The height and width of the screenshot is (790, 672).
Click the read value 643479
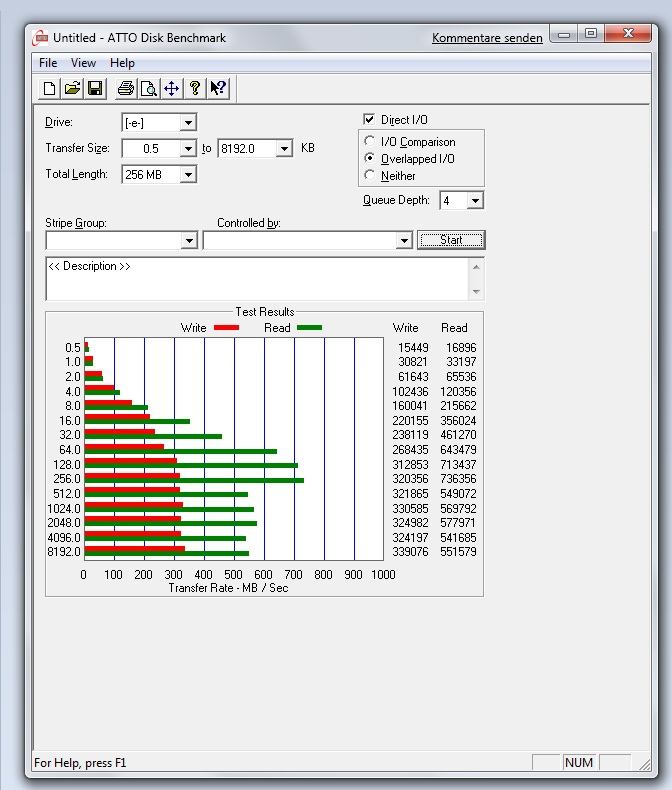pos(458,449)
